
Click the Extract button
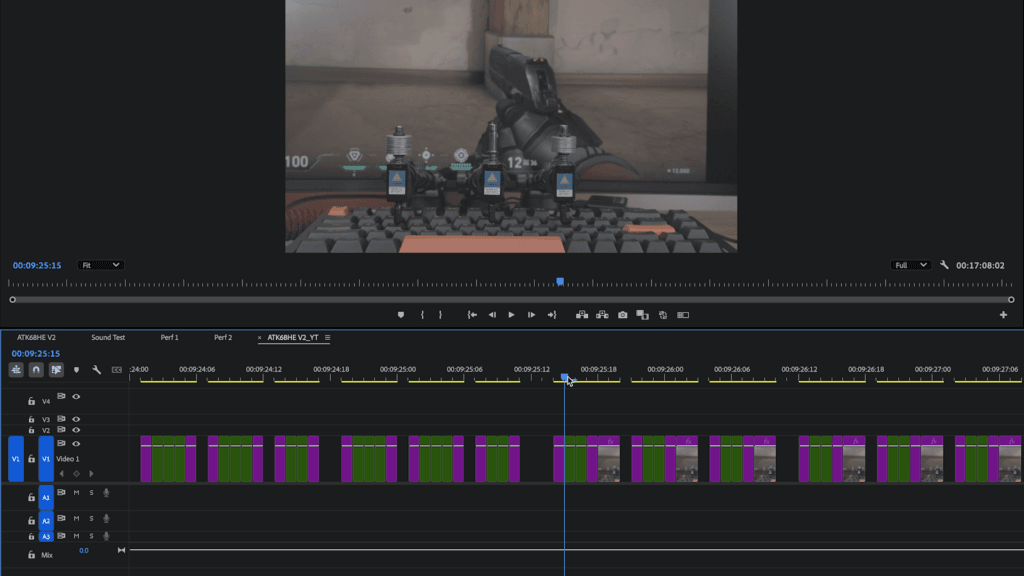tap(602, 315)
